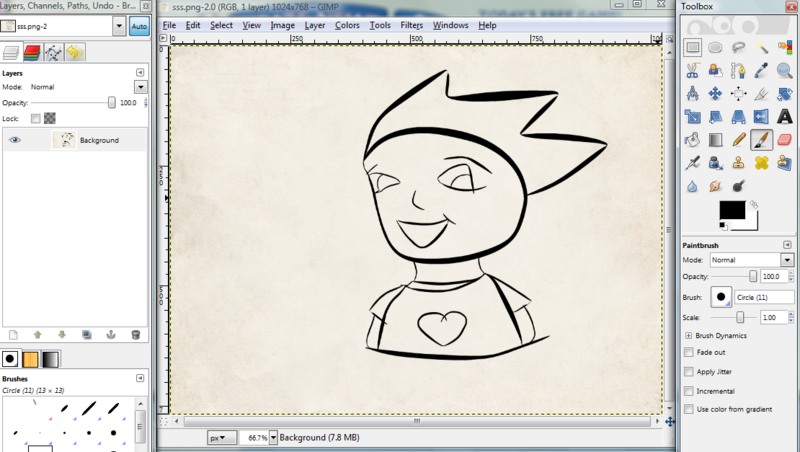Delete layer using the trash icon

coord(135,335)
